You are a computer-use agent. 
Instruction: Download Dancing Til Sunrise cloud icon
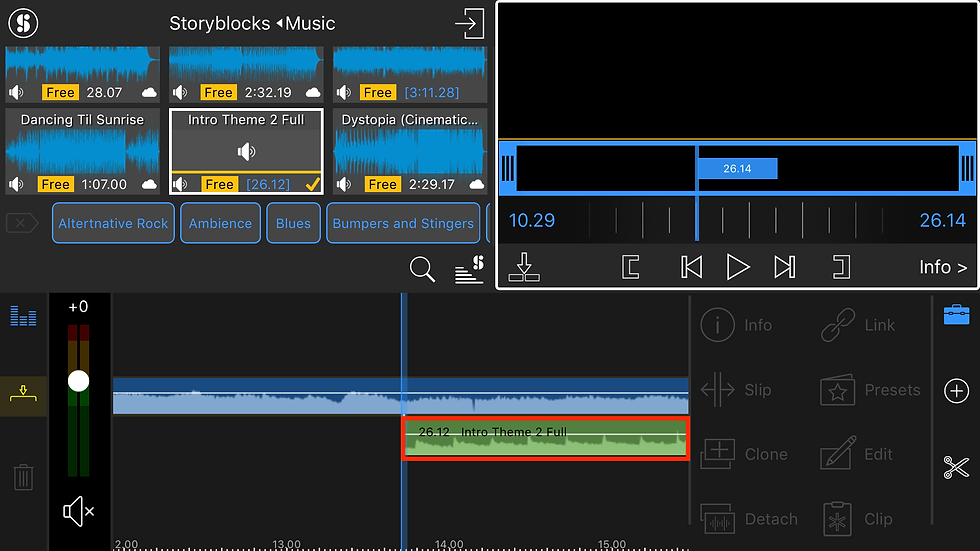click(x=149, y=184)
